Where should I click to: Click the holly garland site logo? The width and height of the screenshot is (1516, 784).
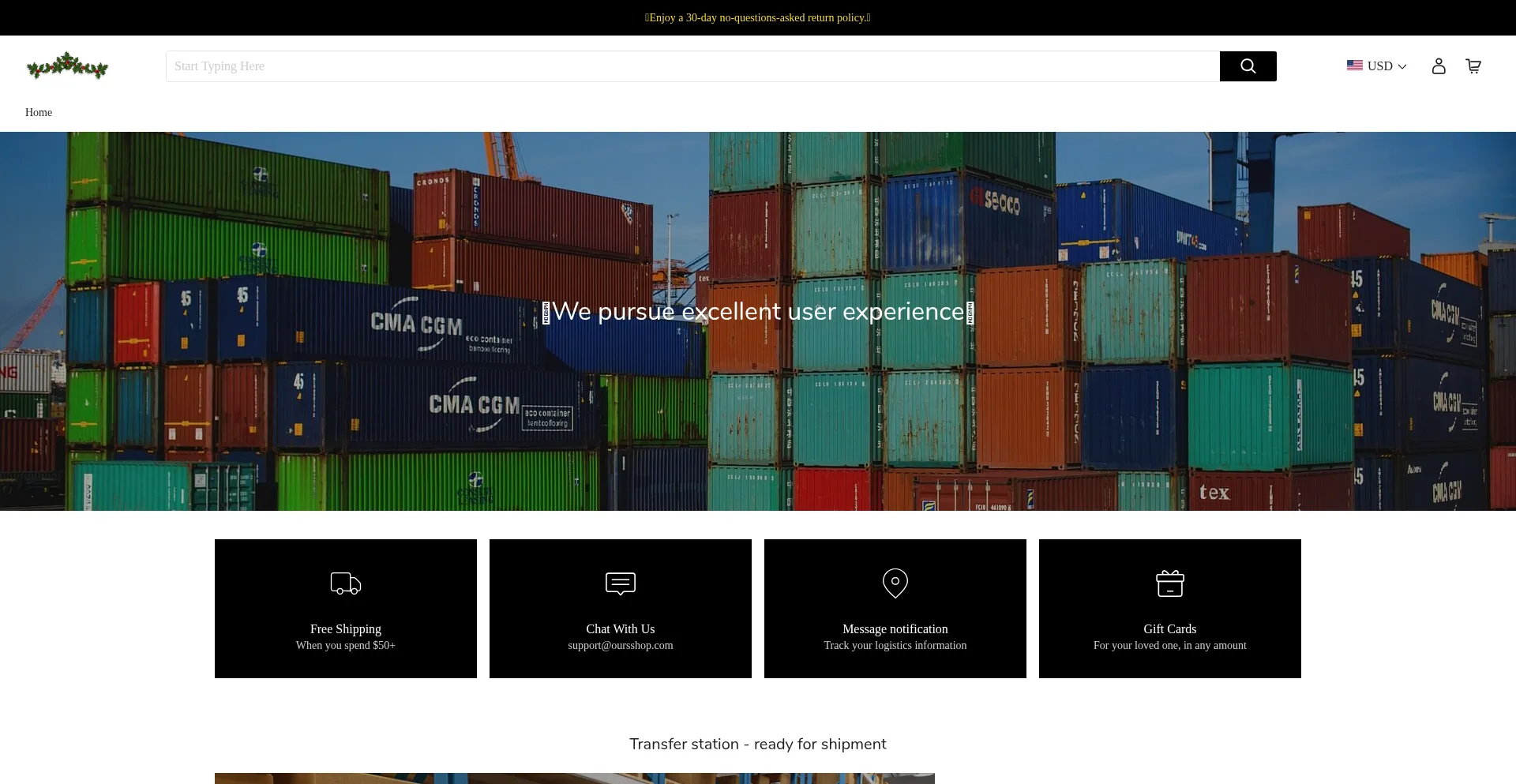click(67, 66)
